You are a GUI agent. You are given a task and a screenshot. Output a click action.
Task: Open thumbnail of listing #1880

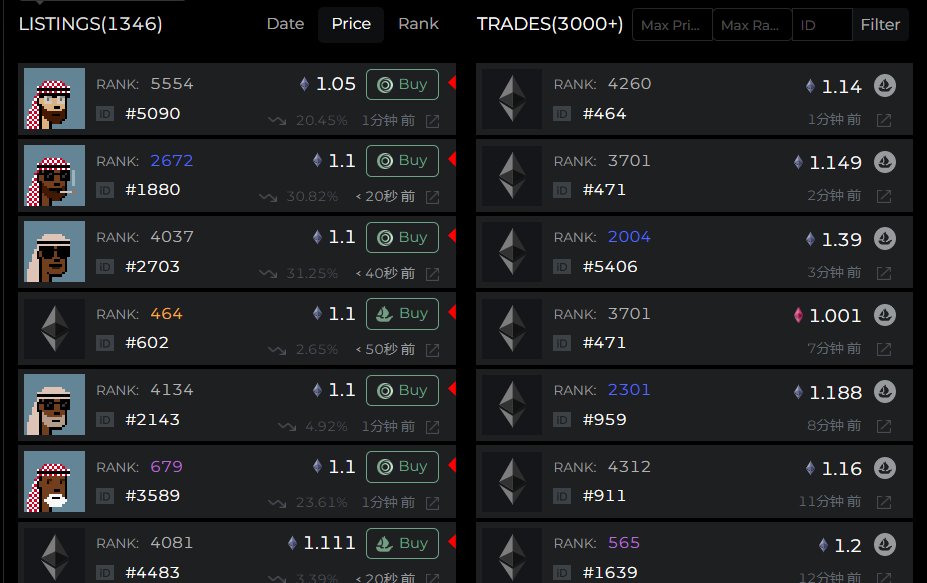pos(54,176)
